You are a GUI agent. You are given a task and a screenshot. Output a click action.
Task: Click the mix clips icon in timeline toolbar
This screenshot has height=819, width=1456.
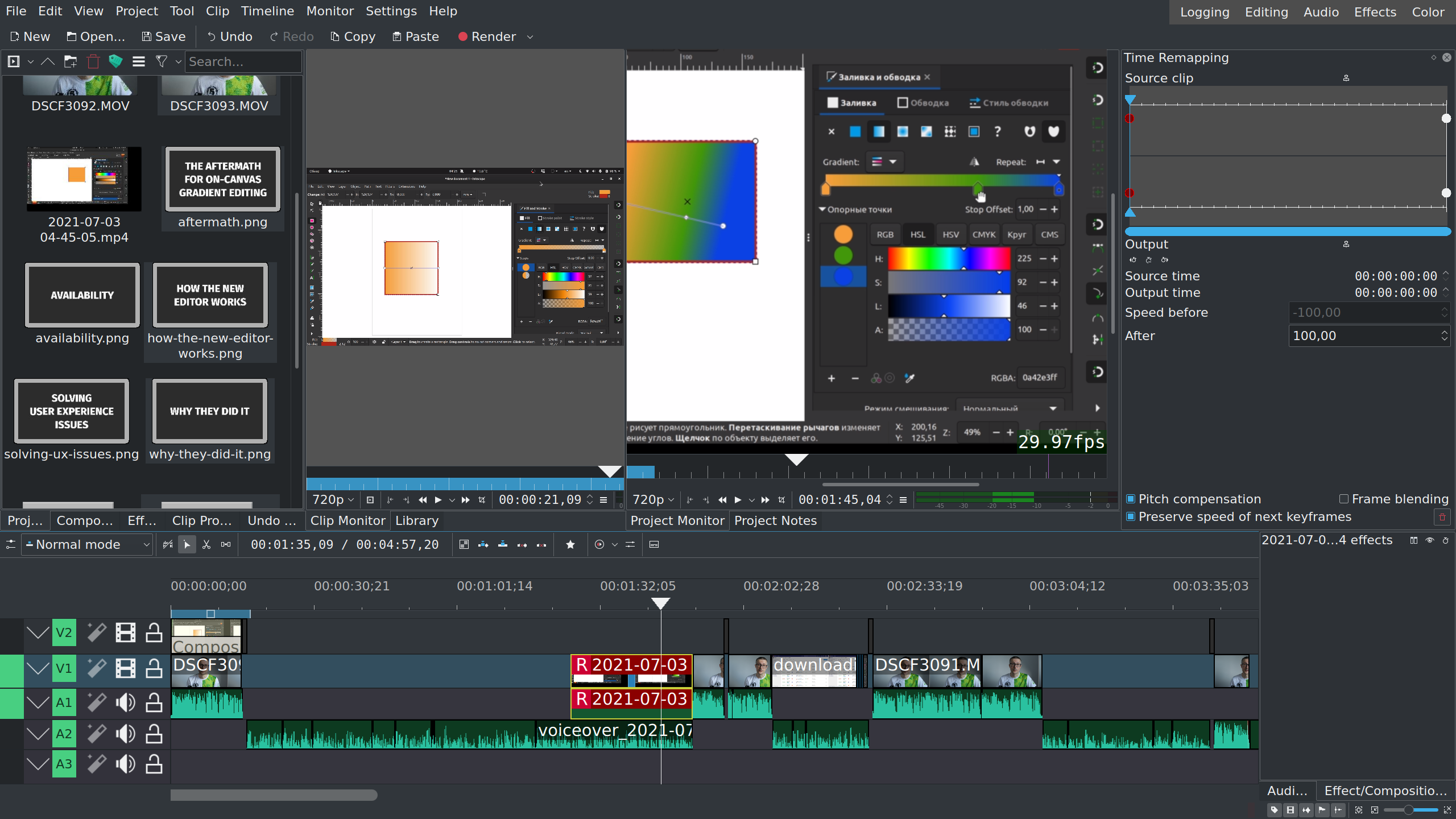(x=464, y=544)
